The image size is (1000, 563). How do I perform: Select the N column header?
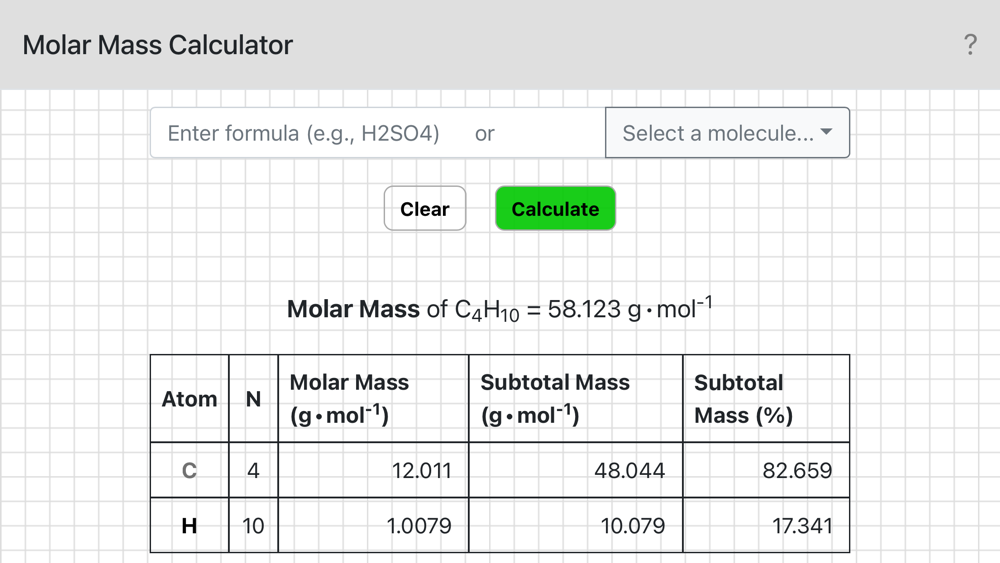tap(253, 399)
